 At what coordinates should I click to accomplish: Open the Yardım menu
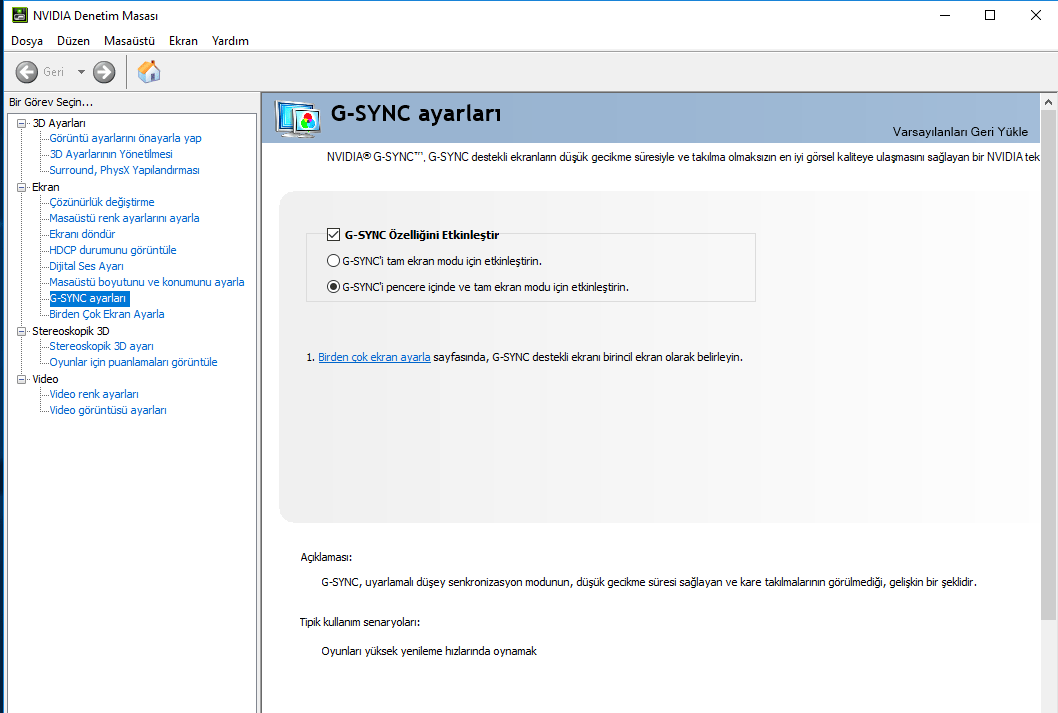point(230,41)
